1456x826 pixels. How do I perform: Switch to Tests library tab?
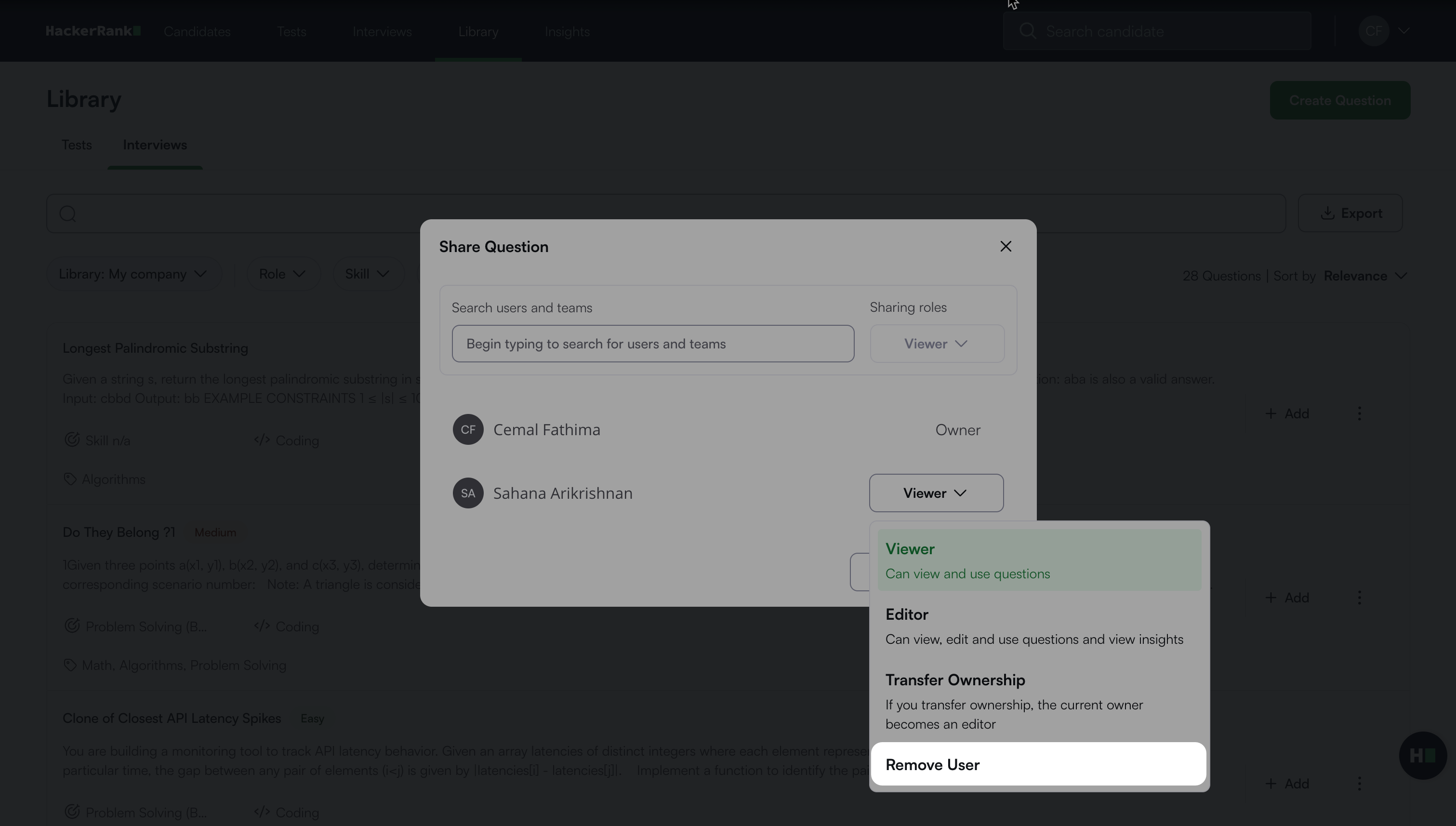pyautogui.click(x=77, y=145)
